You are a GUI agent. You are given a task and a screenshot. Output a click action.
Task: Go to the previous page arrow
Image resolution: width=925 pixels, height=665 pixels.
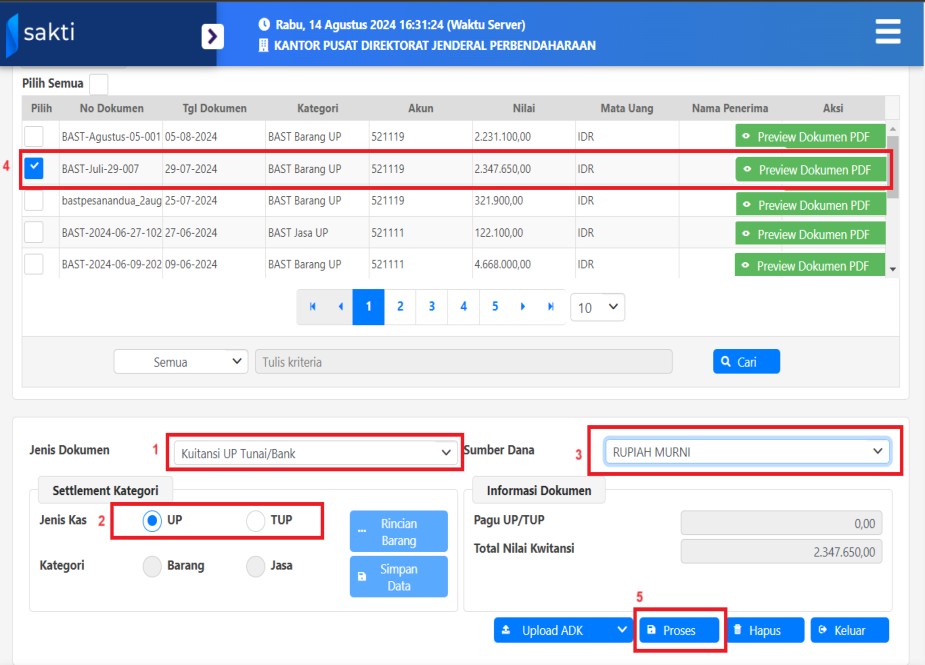click(340, 307)
